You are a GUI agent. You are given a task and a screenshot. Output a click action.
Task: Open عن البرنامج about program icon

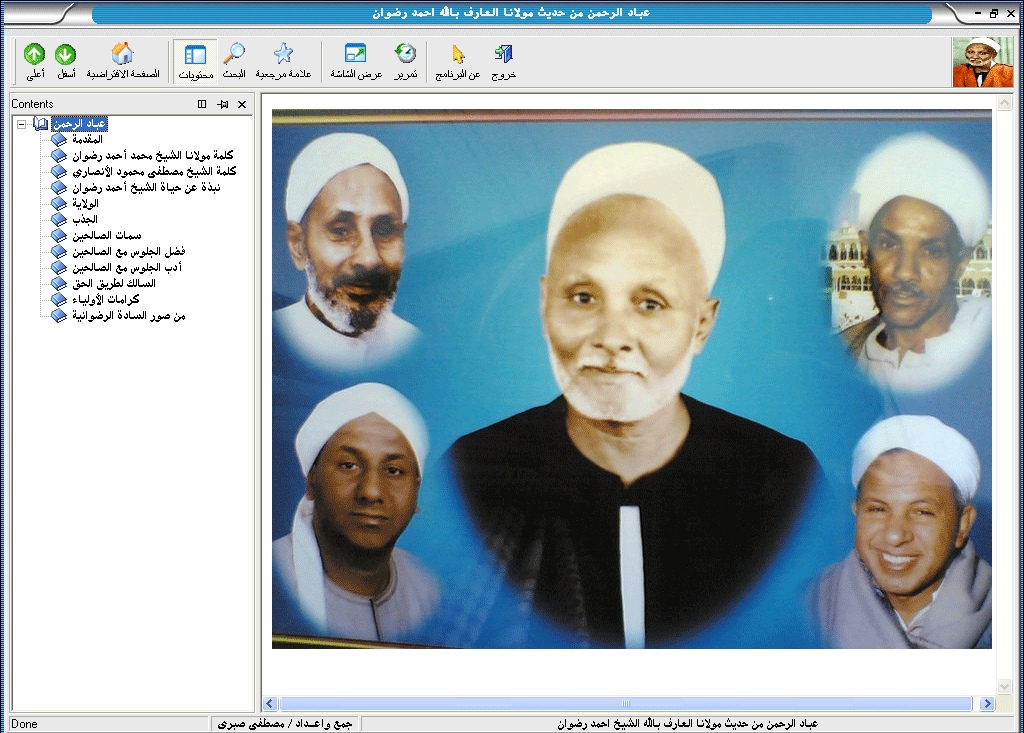pyautogui.click(x=458, y=56)
